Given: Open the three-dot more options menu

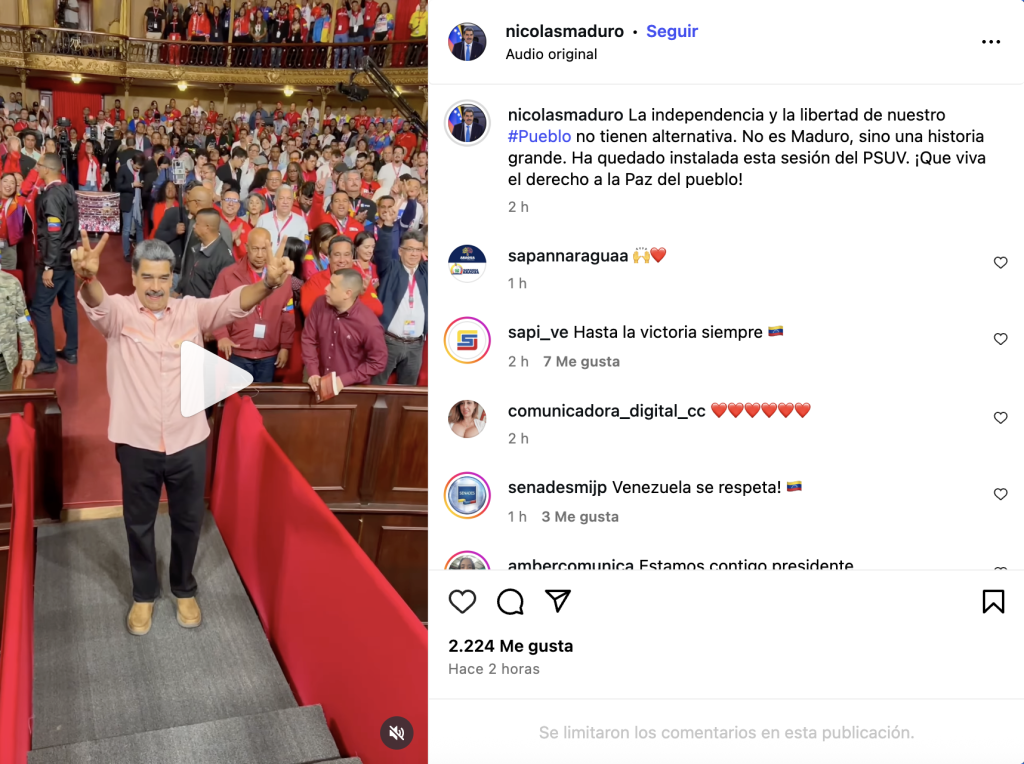Looking at the screenshot, I should pos(991,42).
